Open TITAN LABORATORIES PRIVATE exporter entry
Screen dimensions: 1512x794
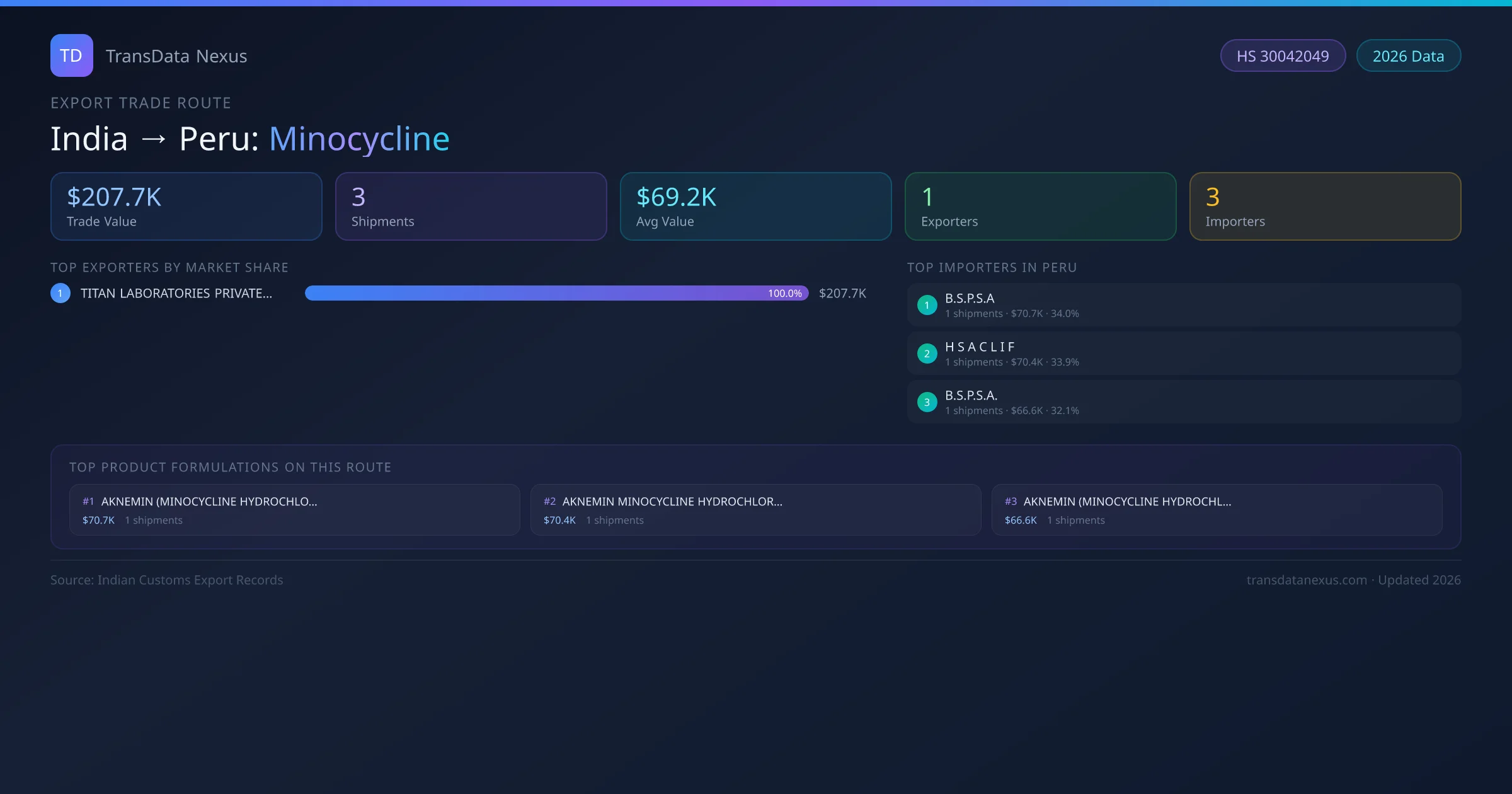tap(176, 293)
